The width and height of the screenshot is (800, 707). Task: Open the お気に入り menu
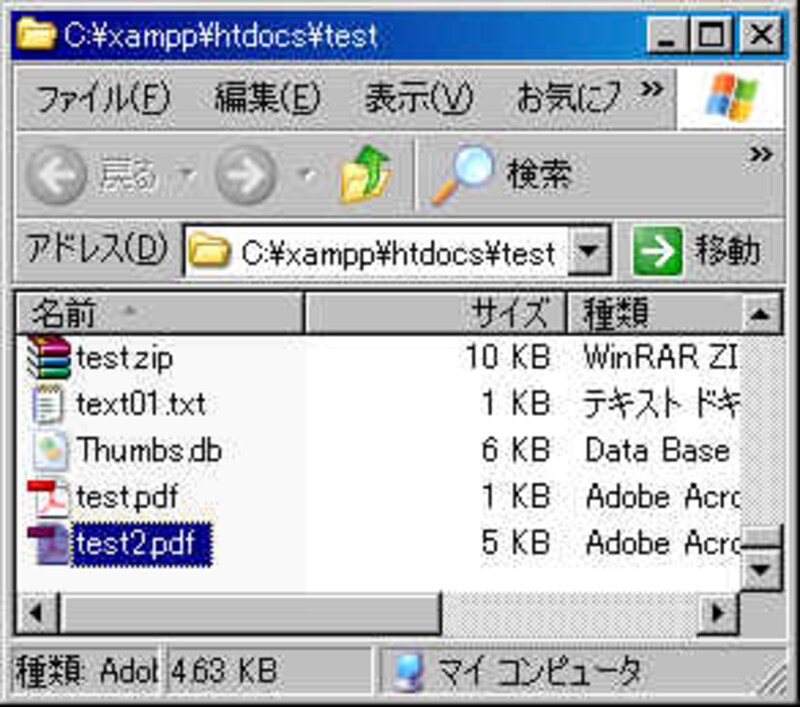click(x=569, y=97)
